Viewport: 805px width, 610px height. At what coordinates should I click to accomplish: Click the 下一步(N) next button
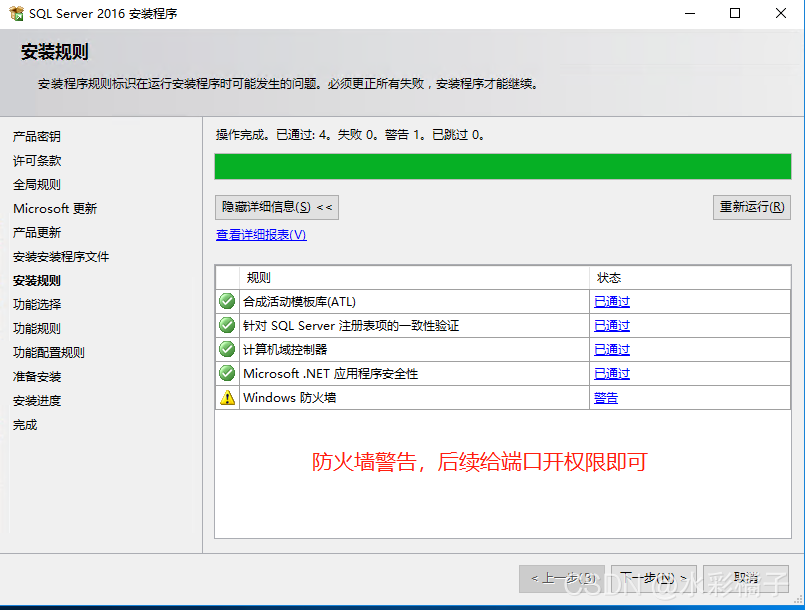click(x=654, y=579)
